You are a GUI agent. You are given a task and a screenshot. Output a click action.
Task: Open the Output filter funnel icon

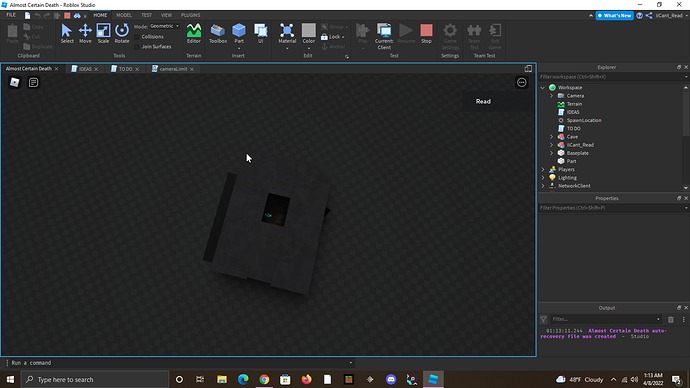coord(543,319)
